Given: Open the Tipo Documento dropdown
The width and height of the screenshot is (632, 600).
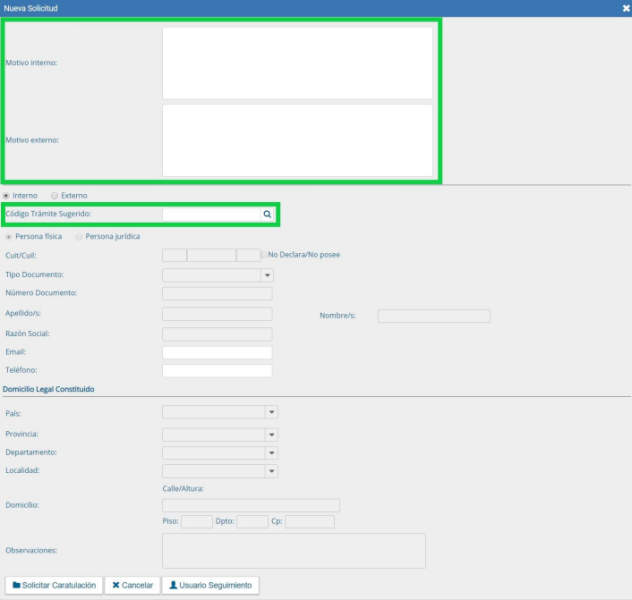Looking at the screenshot, I should (267, 275).
